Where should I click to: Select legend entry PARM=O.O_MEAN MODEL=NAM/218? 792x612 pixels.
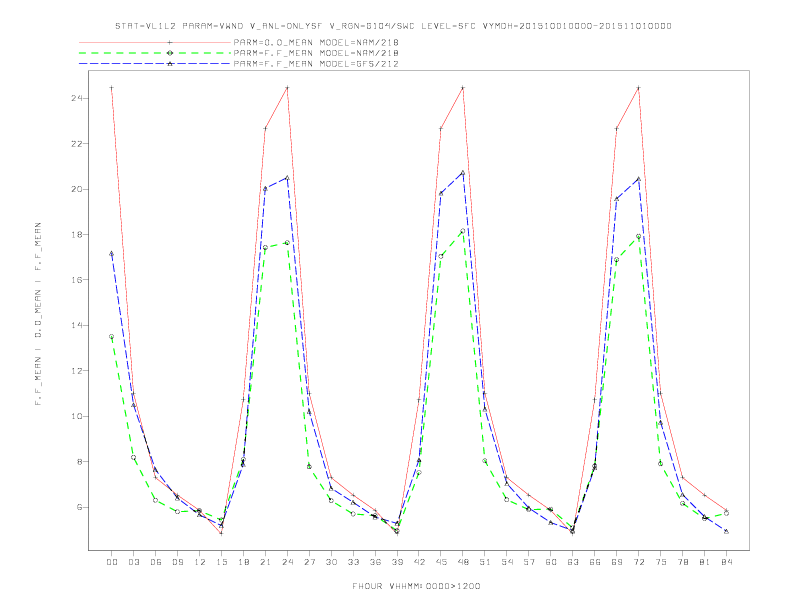(316, 42)
